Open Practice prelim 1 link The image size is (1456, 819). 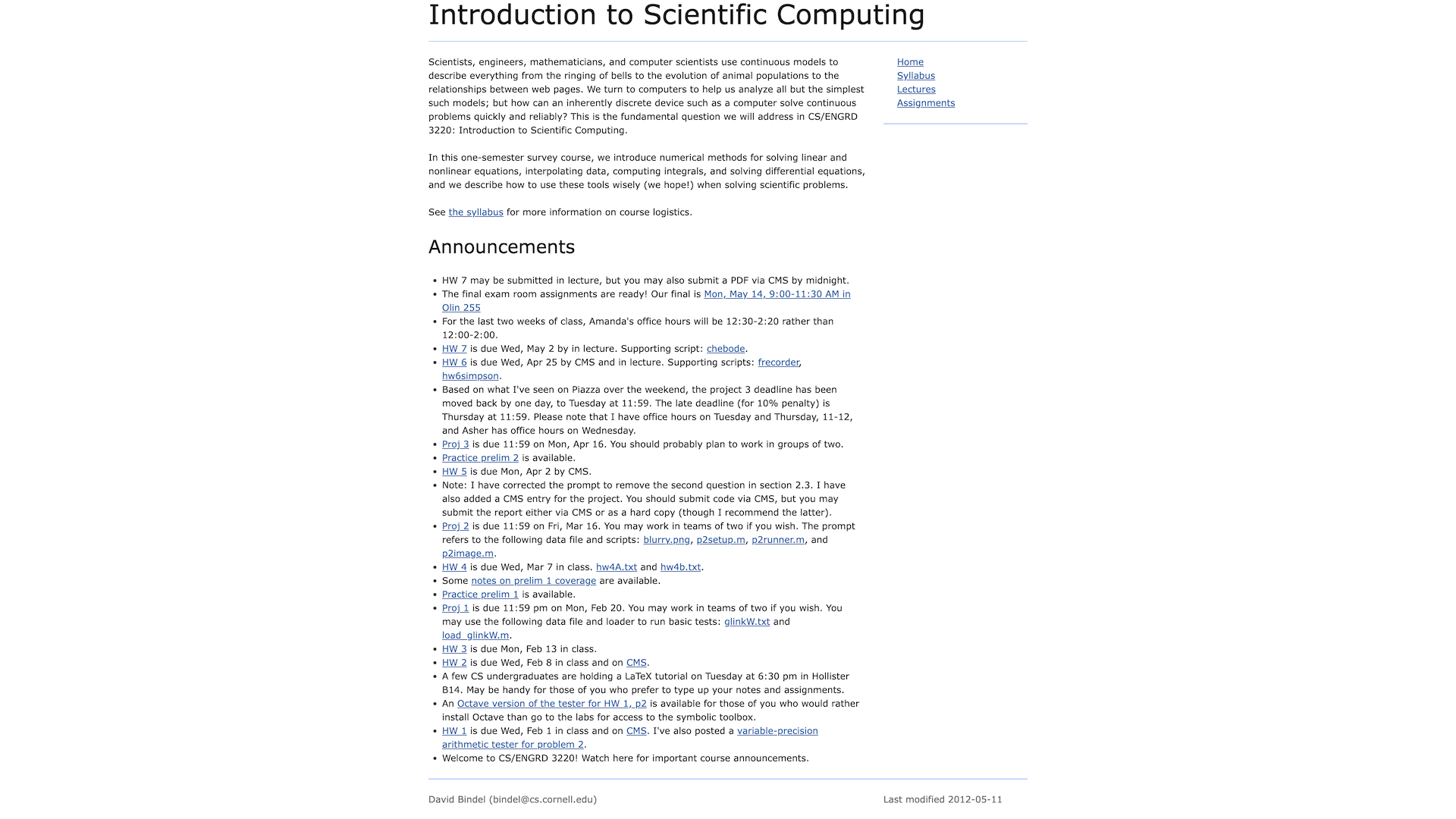click(x=480, y=594)
